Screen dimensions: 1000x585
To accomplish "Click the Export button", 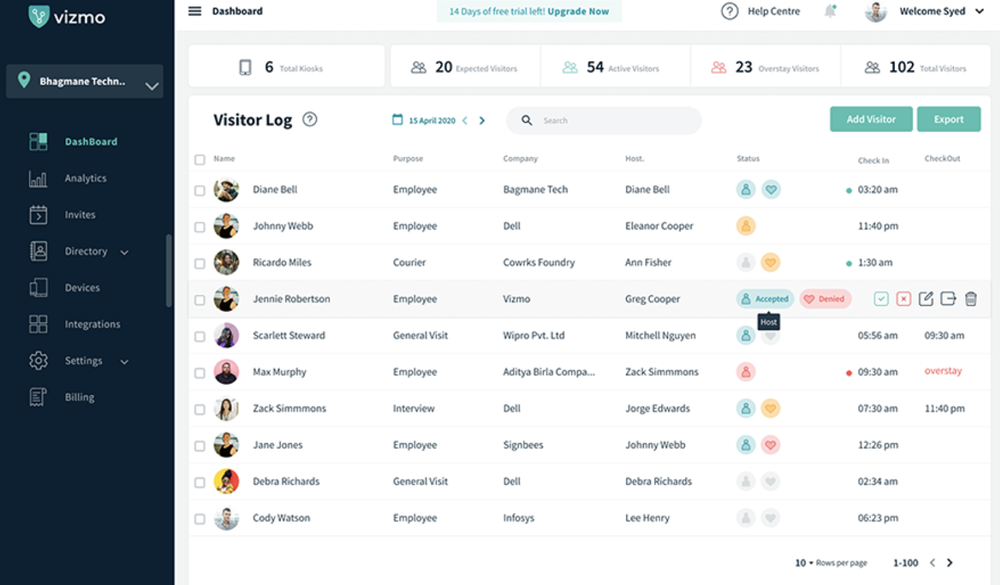I will (x=948, y=119).
